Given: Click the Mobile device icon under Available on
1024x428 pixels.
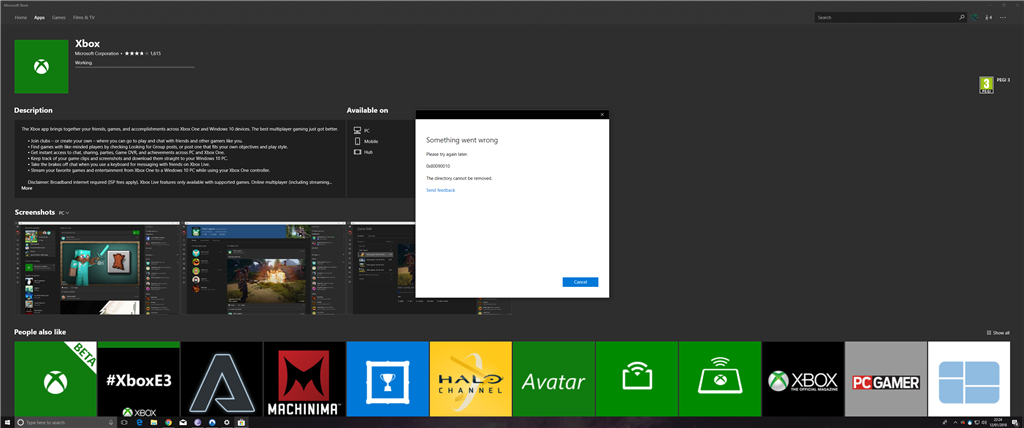Looking at the screenshot, I should click(357, 141).
